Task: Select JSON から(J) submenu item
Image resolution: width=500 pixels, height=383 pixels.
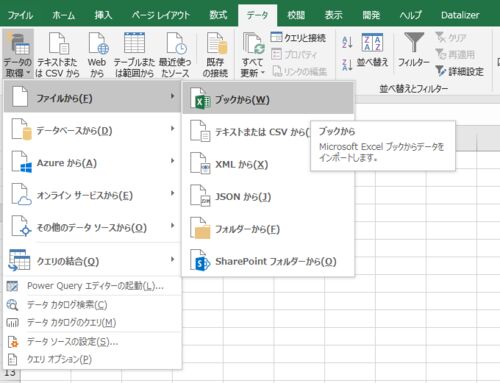Action: click(x=268, y=197)
